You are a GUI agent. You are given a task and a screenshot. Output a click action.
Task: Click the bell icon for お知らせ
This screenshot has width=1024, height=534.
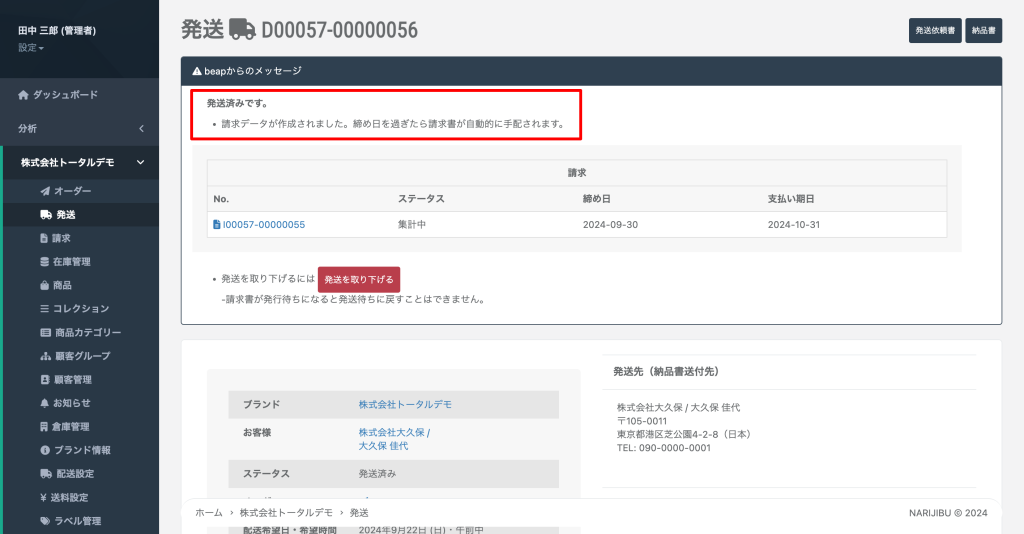[x=44, y=403]
